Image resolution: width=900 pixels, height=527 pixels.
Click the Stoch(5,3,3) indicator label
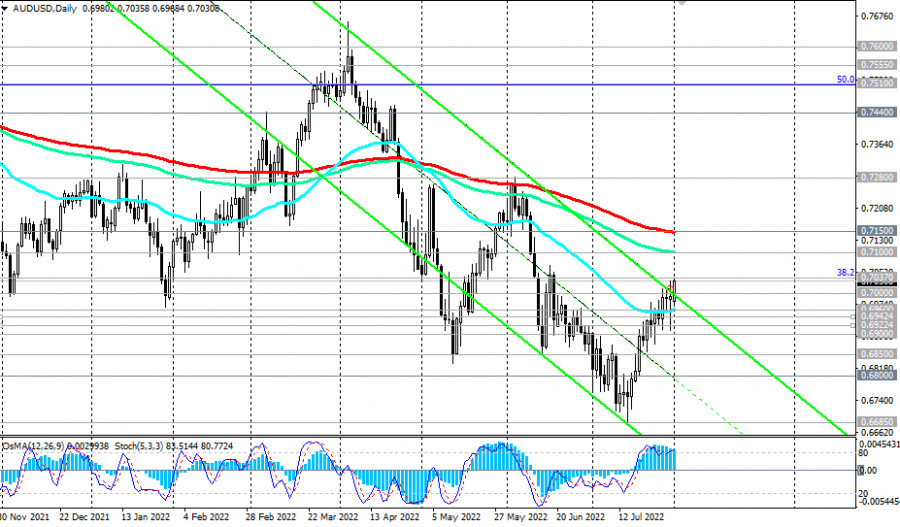(x=138, y=444)
